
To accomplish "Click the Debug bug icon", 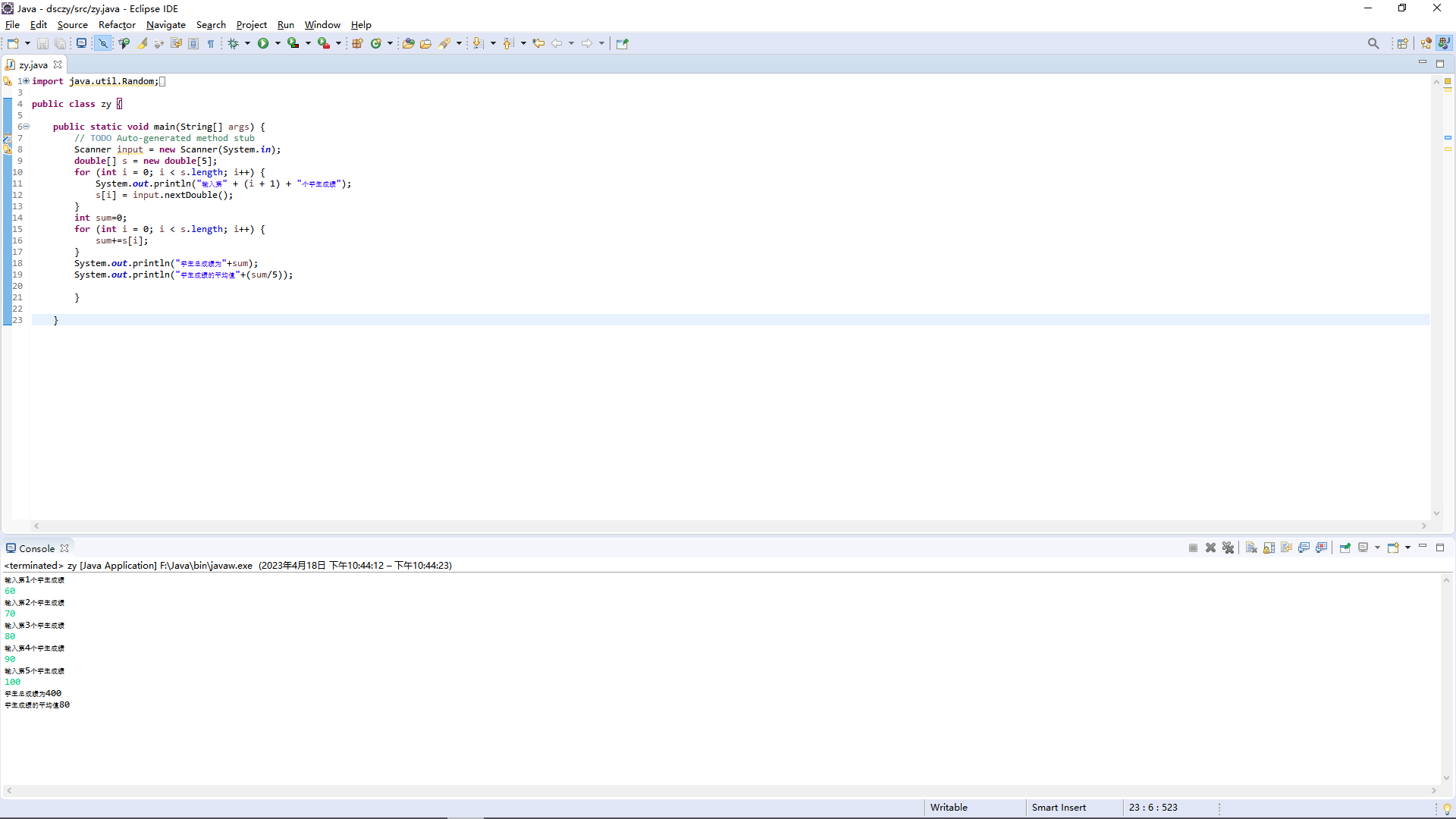I will [x=234, y=43].
